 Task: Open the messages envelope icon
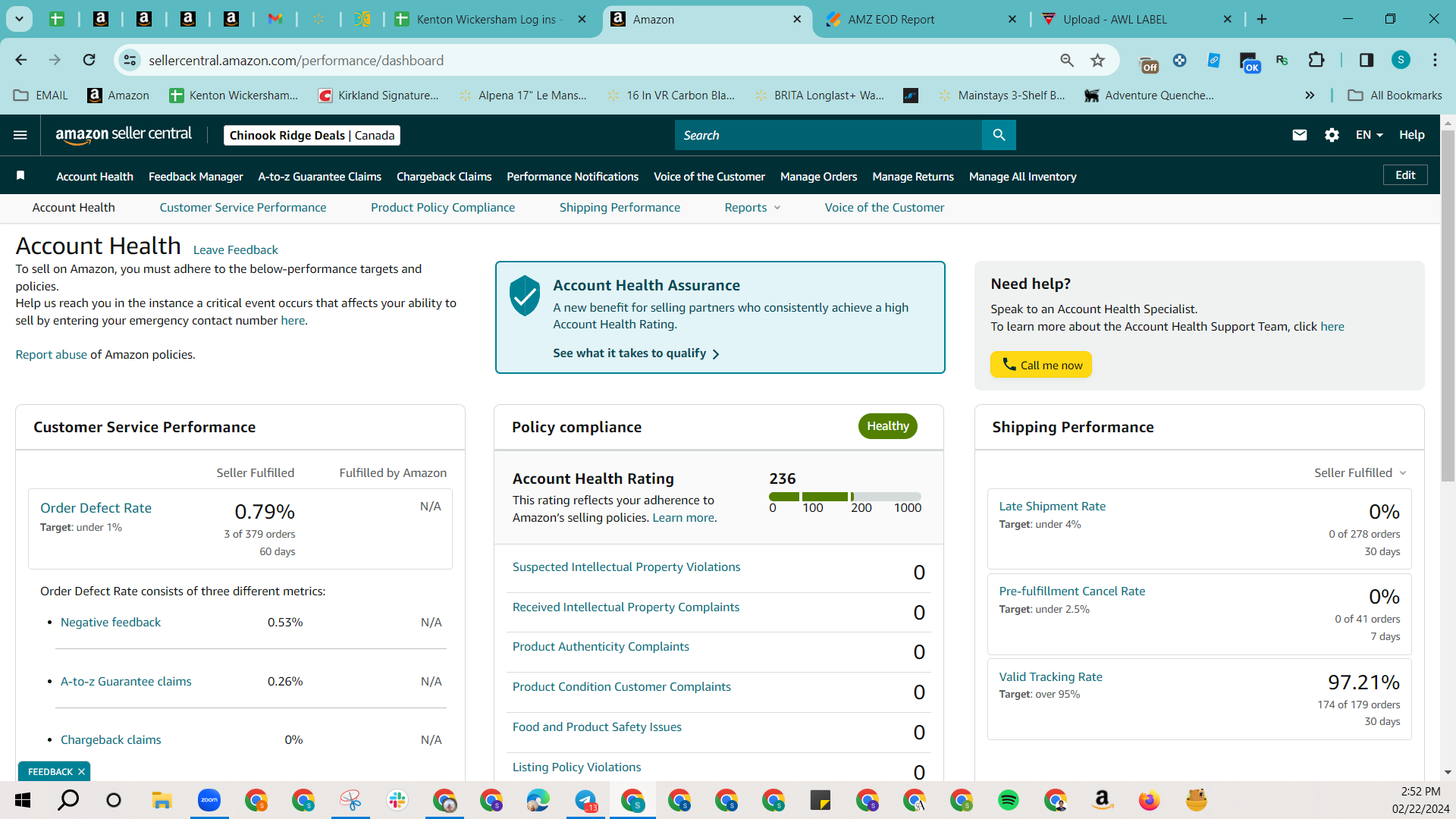click(x=1300, y=135)
